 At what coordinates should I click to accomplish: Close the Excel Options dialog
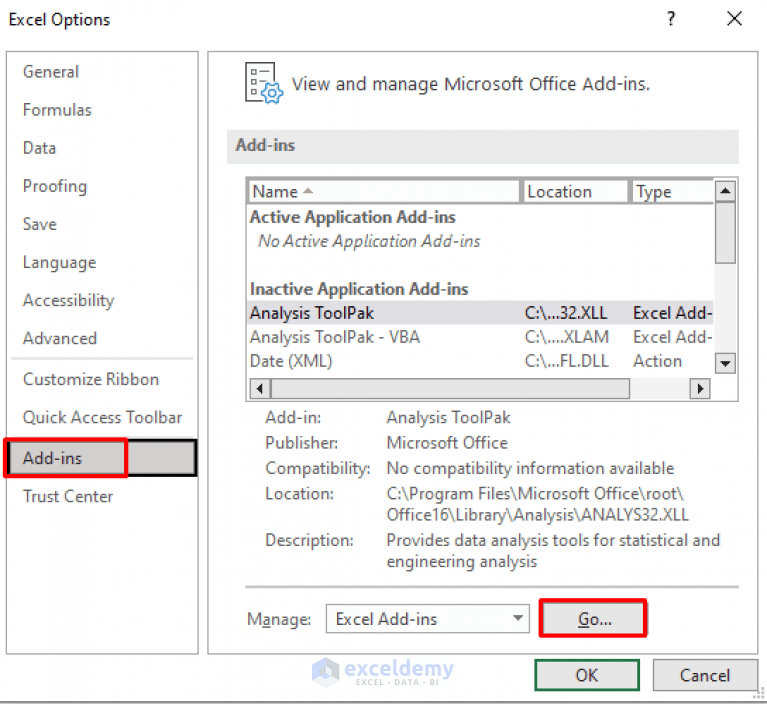pos(734,19)
